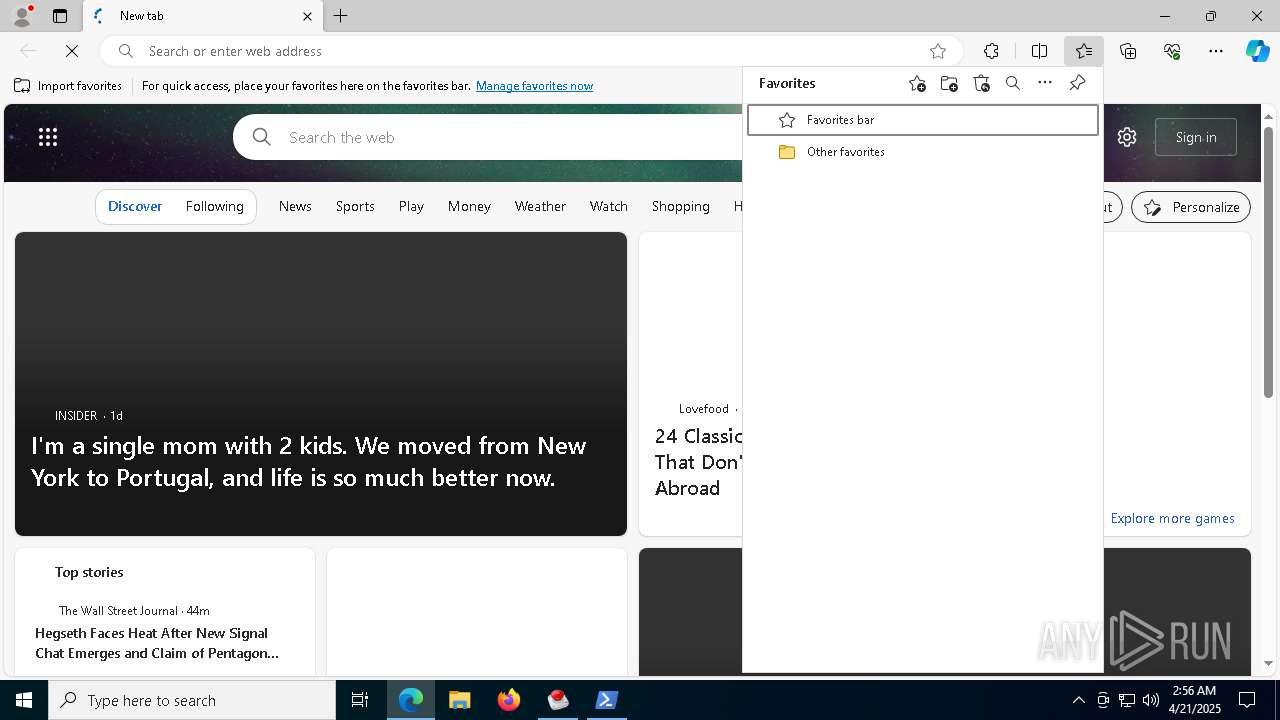Open a new tab with plus button
This screenshot has width=1280, height=720.
(x=340, y=16)
